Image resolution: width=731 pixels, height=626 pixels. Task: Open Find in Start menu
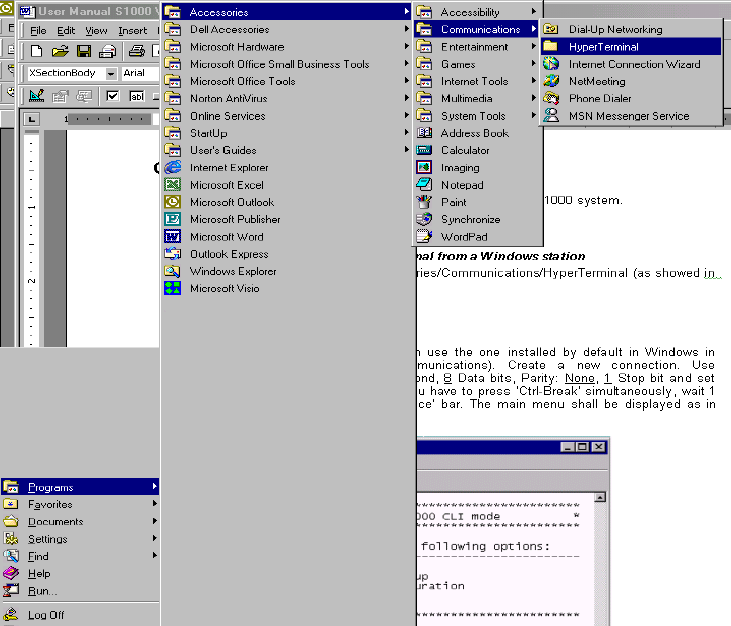[x=80, y=557]
